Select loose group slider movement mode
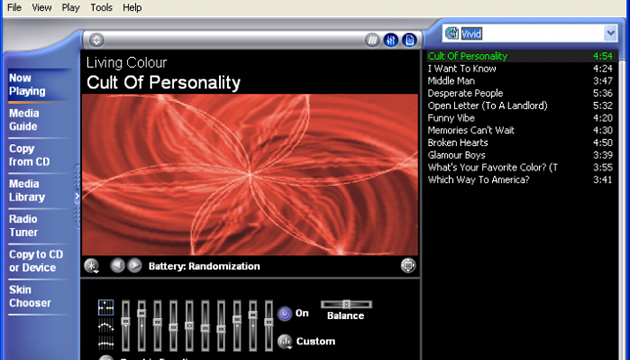The height and width of the screenshot is (360, 630). 106,325
